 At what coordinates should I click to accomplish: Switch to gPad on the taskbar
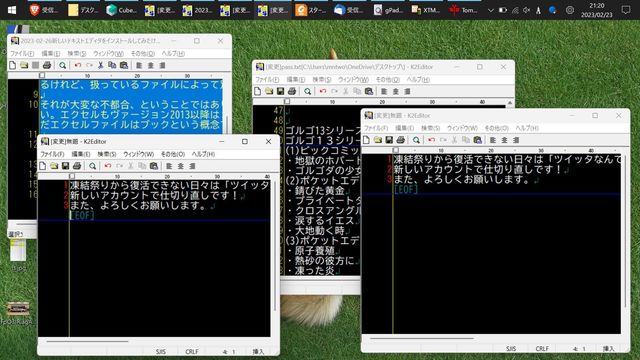388,10
